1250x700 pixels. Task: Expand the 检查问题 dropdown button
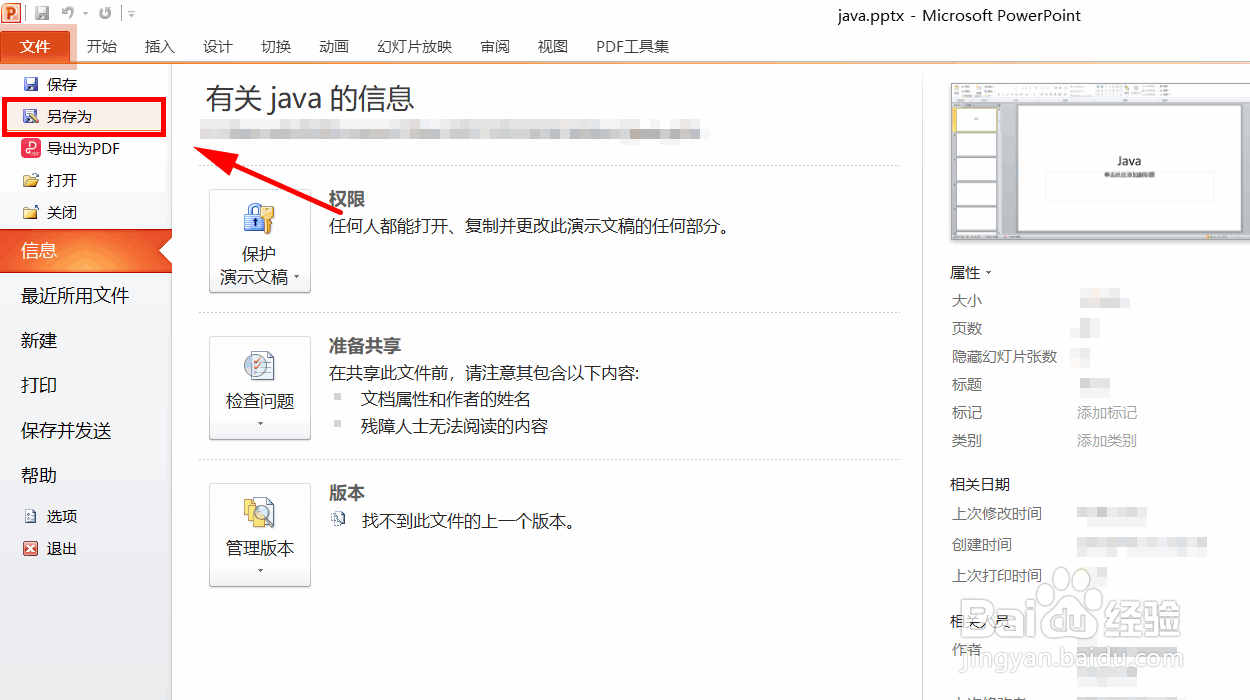[x=260, y=388]
